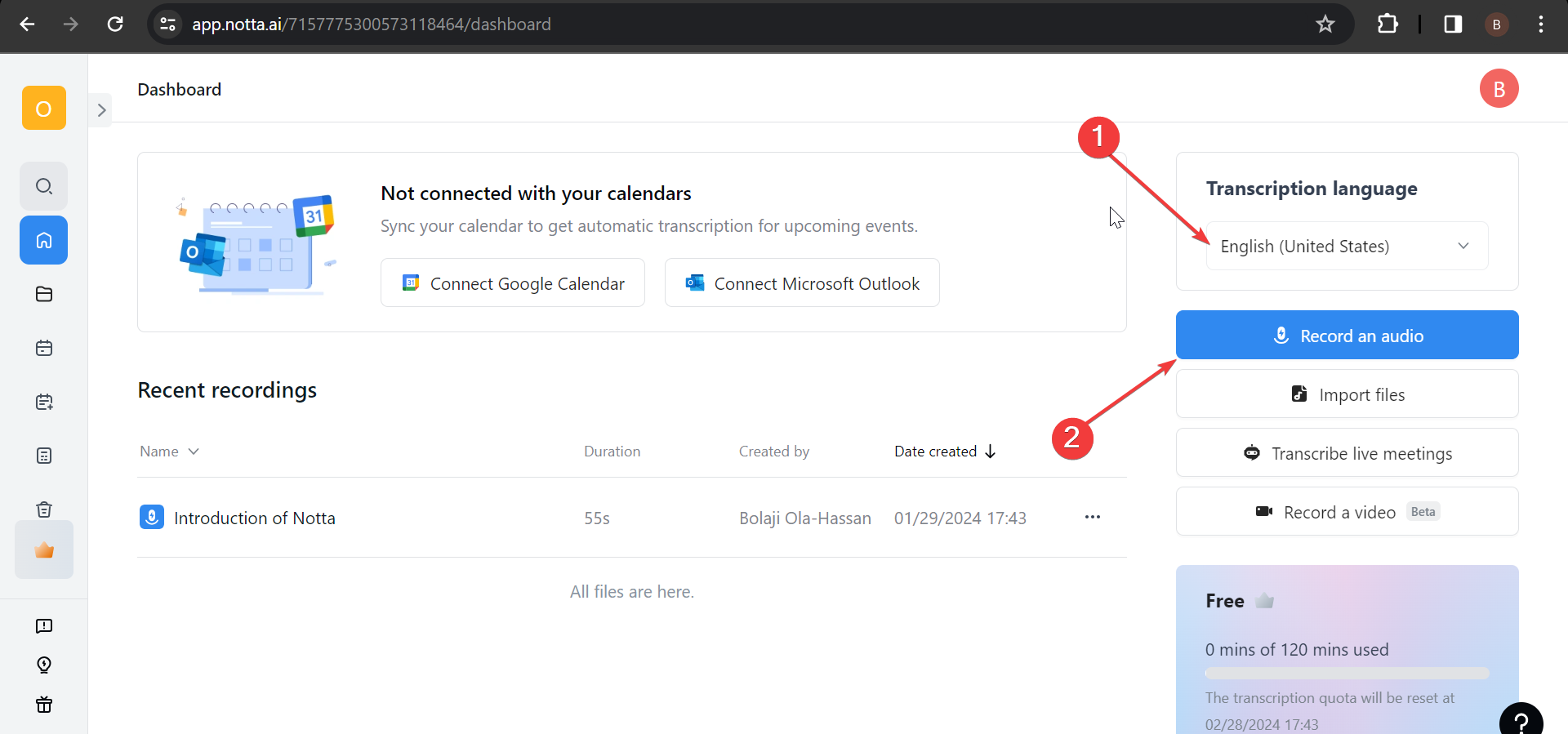1568x734 pixels.
Task: Click Connect Google Calendar button
Action: point(513,283)
